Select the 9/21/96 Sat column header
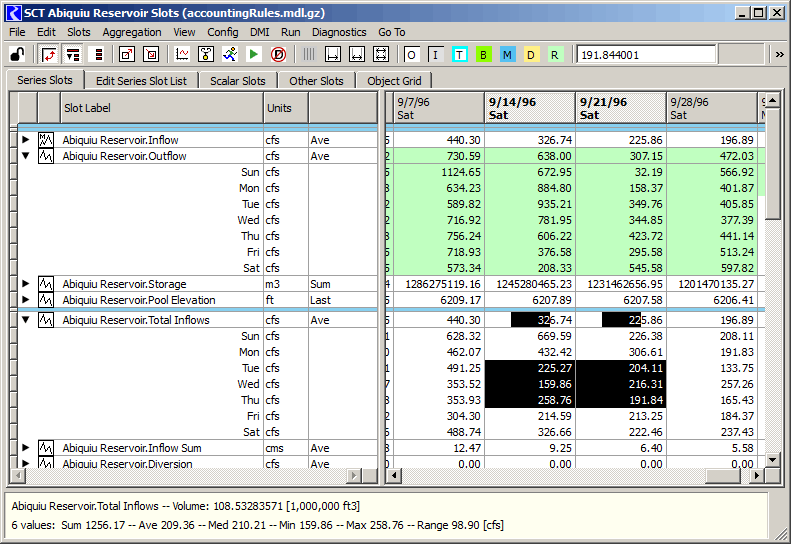The height and width of the screenshot is (544, 791). (x=620, y=108)
